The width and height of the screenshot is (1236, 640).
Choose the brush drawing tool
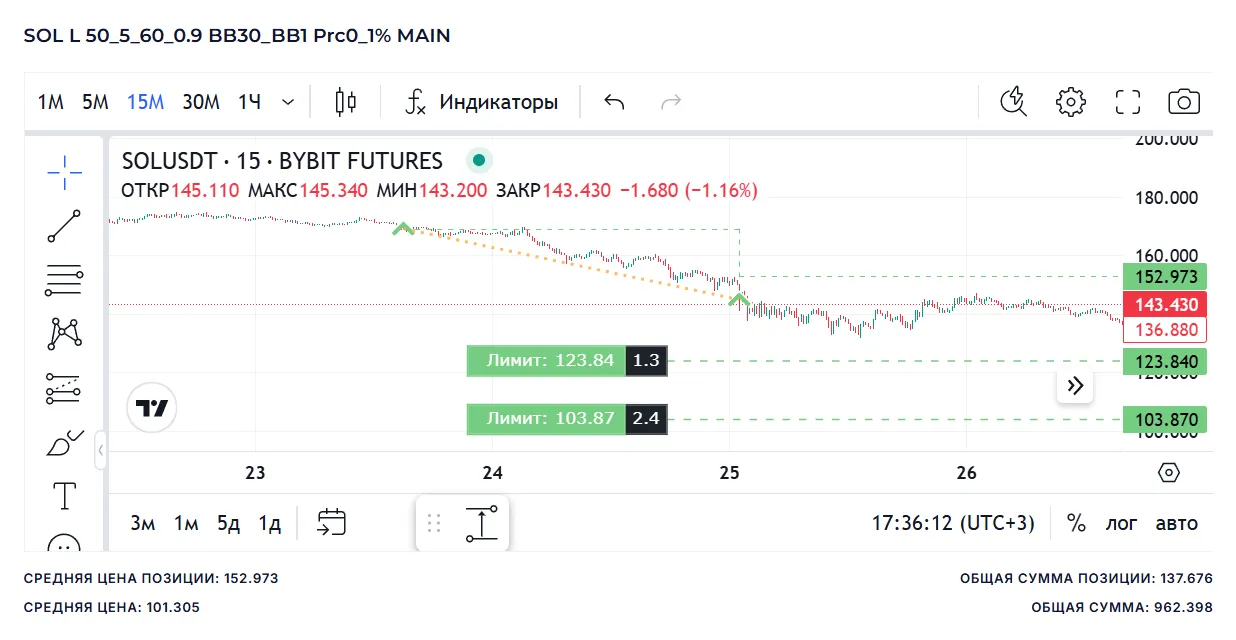pyautogui.click(x=65, y=443)
